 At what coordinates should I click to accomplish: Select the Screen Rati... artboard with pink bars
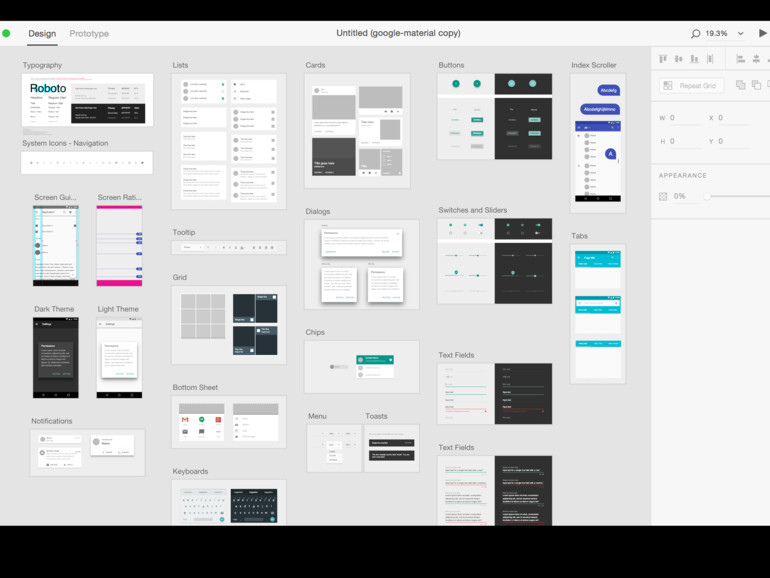[119, 246]
